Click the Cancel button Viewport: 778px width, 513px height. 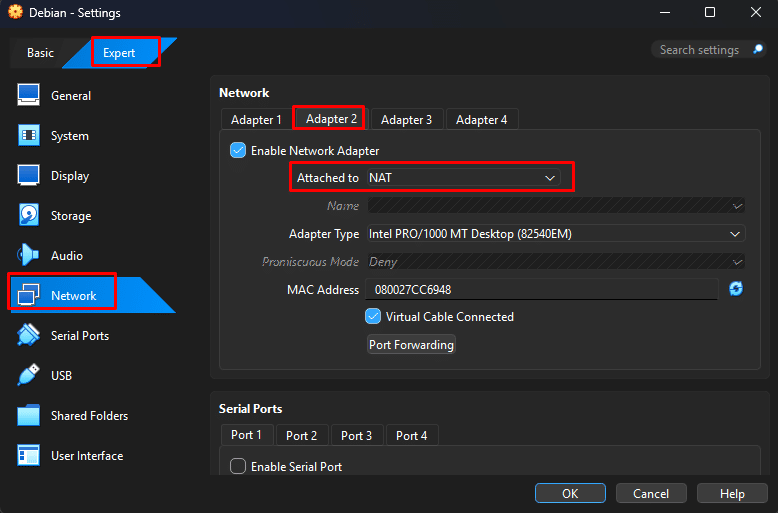[651, 493]
